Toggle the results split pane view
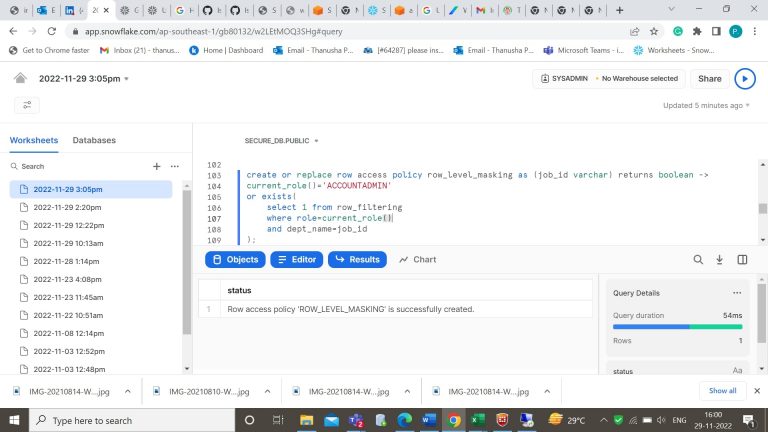 pyautogui.click(x=742, y=260)
